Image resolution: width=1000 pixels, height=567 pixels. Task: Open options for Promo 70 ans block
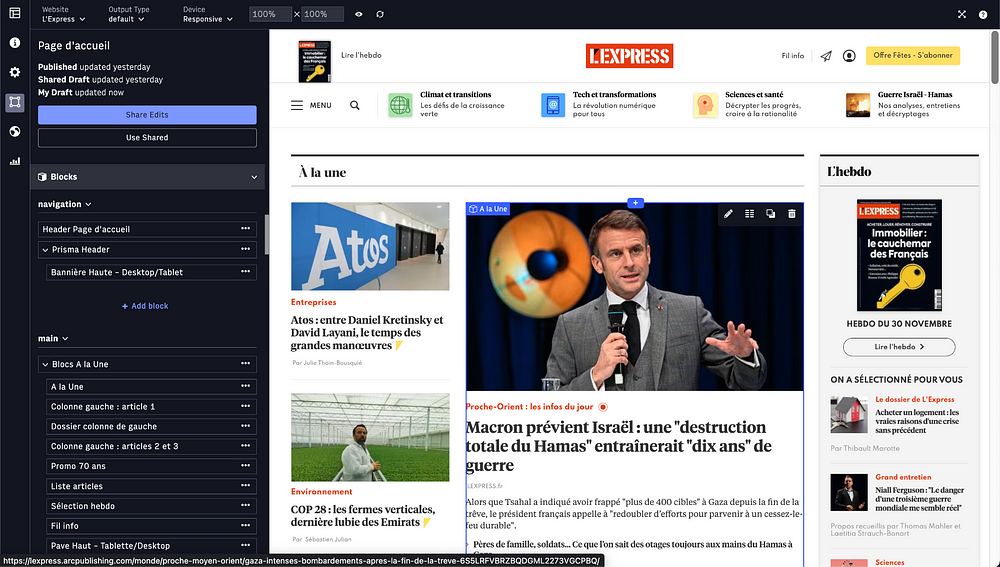[246, 465]
